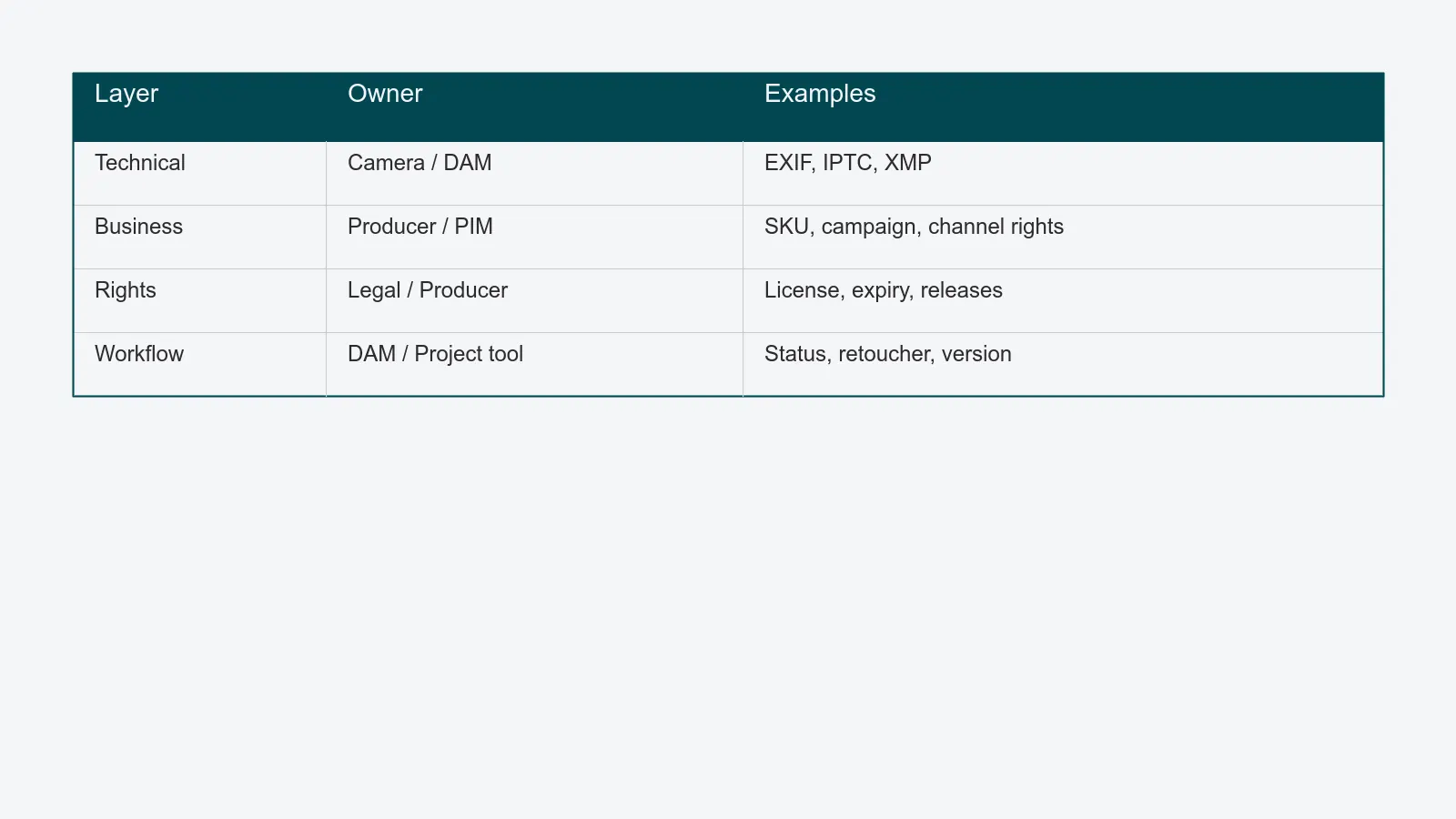Select the 'Workflow' layer cell
Screen dimensions: 1456x819
[199, 364]
